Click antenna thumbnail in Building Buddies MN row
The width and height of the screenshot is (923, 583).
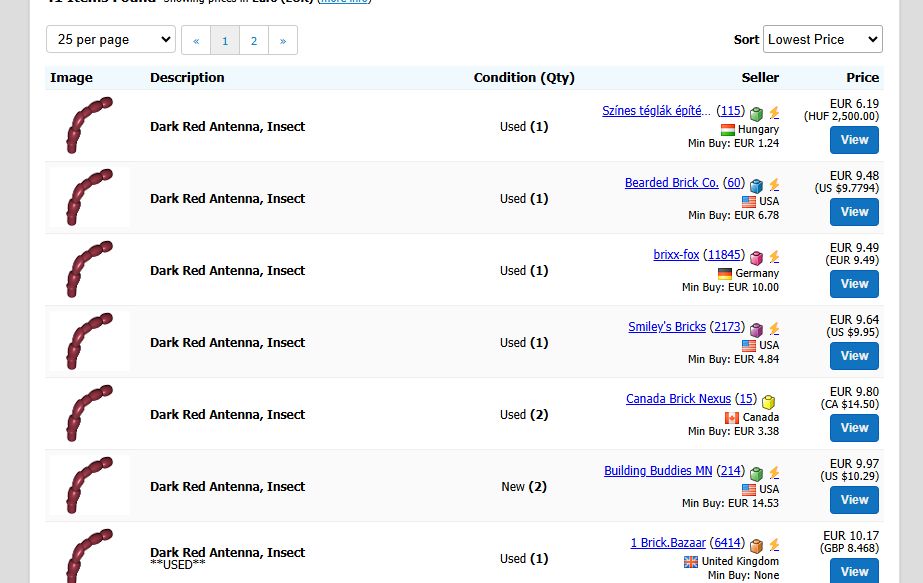click(89, 485)
